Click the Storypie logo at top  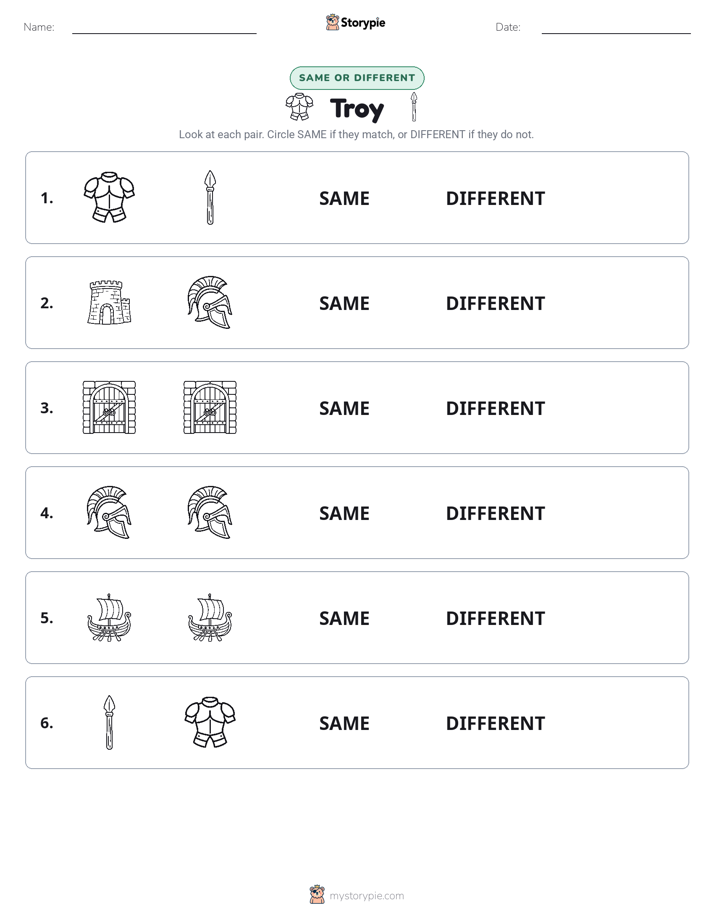(356, 22)
